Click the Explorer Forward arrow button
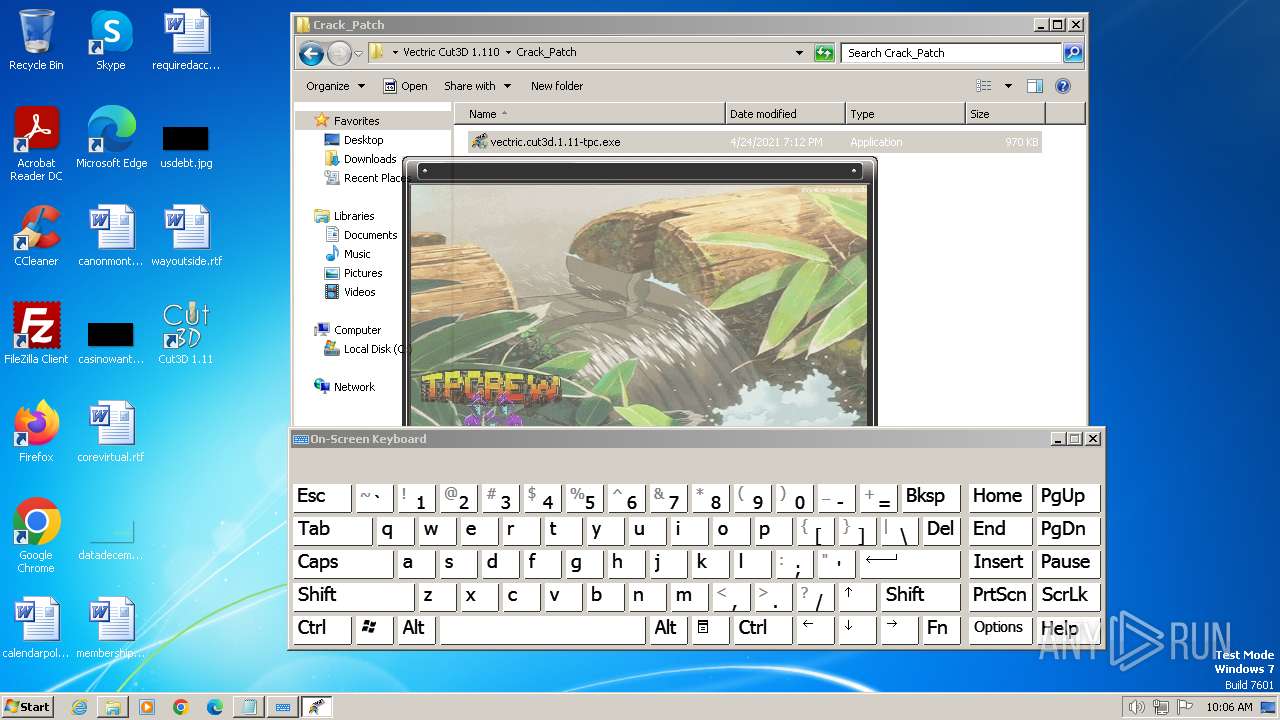Viewport: 1280px width, 720px height. [x=340, y=53]
